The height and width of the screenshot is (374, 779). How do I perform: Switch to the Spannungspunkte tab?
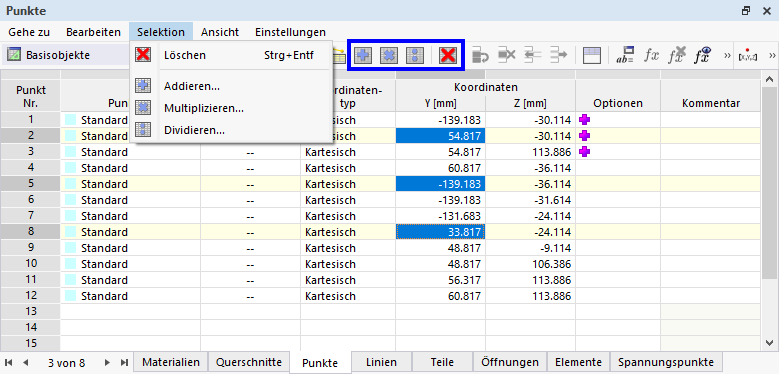(666, 362)
